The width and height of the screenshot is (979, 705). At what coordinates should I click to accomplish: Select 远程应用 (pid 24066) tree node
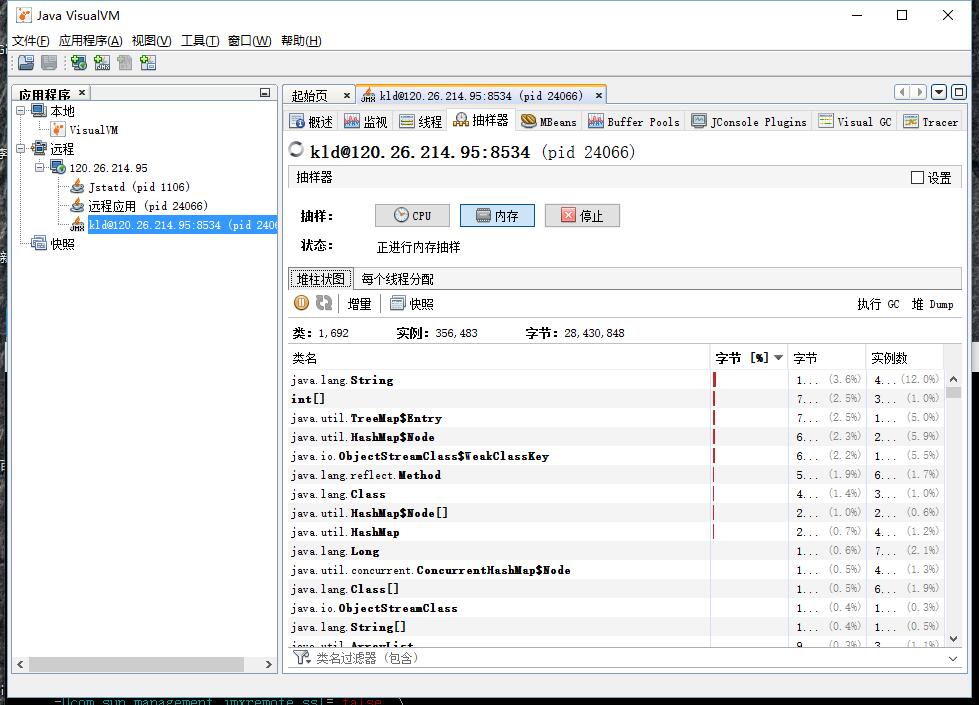148,205
